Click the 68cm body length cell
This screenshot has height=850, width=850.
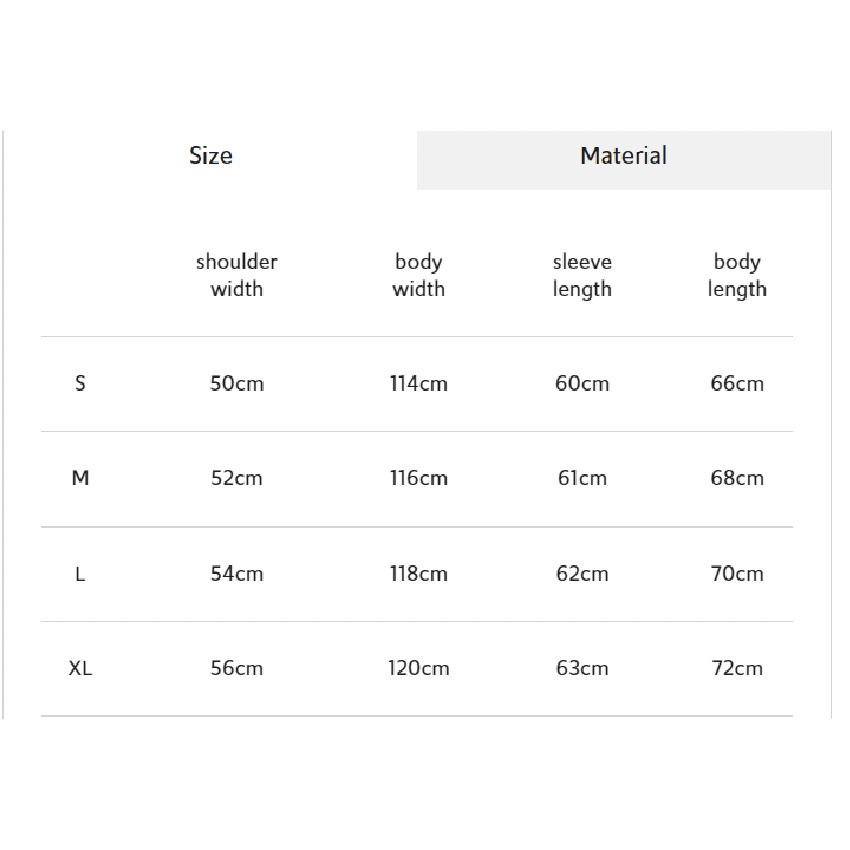[737, 478]
